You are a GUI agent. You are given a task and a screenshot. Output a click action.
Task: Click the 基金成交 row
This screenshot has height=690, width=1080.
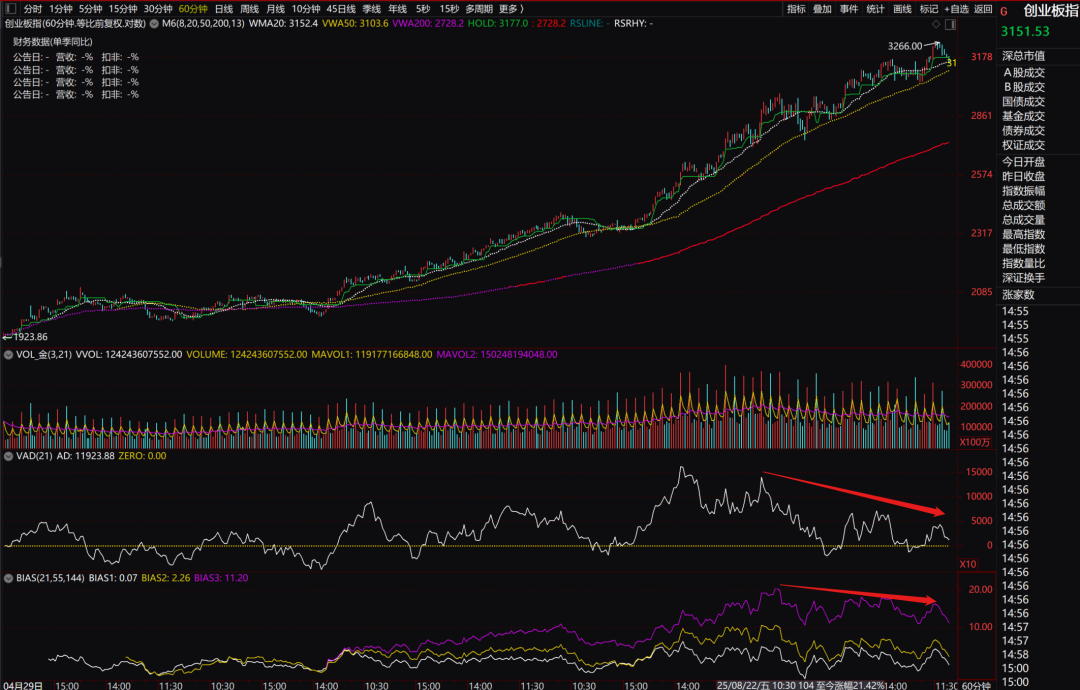point(1023,116)
